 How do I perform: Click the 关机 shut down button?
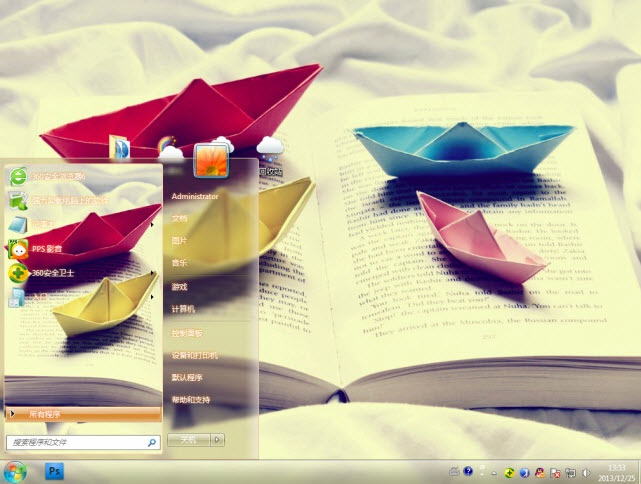pos(189,440)
